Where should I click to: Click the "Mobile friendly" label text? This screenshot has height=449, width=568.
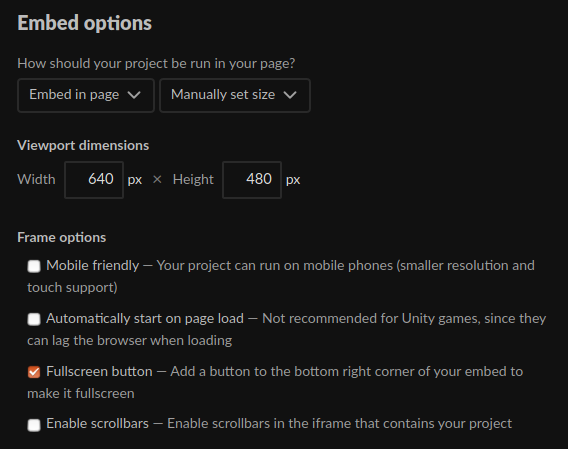93,266
